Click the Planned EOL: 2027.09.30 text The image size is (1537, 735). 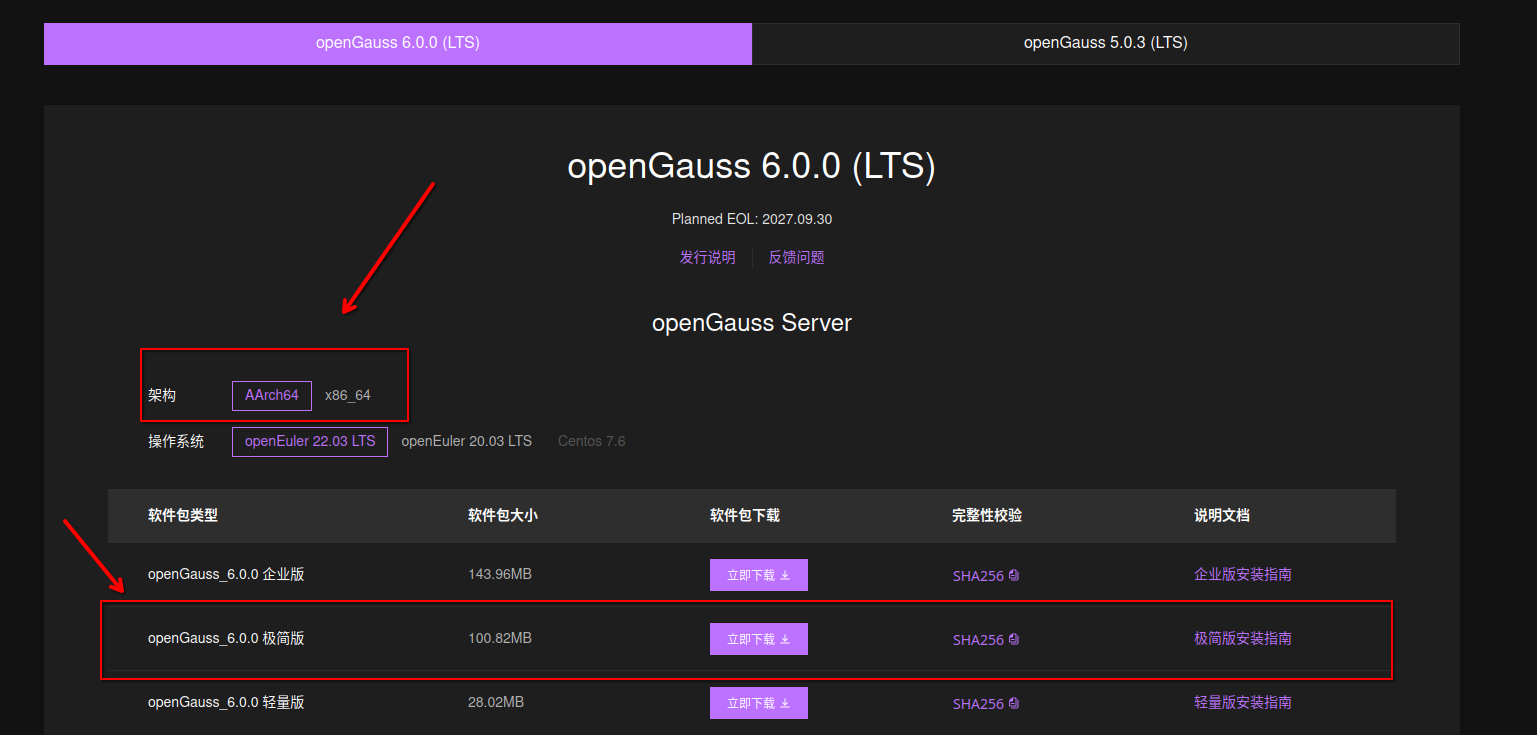[752, 219]
